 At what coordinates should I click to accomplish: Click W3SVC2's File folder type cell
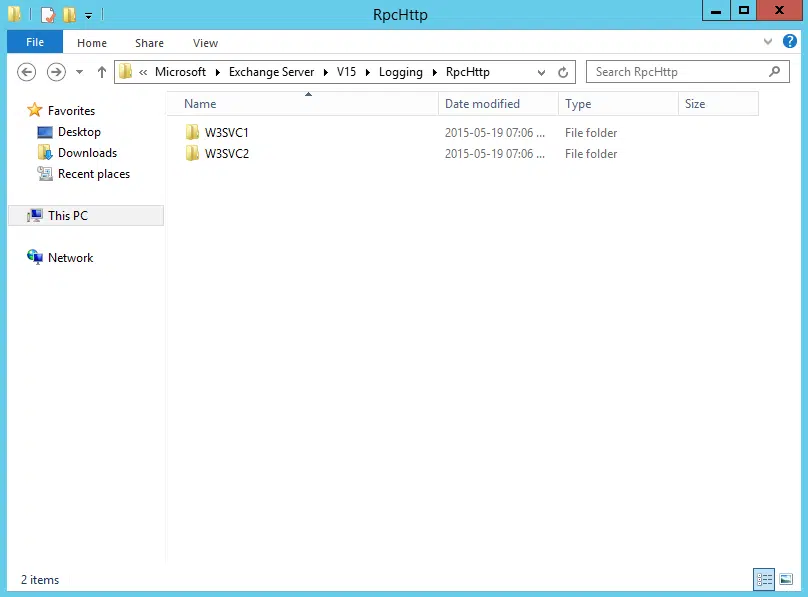click(x=591, y=154)
